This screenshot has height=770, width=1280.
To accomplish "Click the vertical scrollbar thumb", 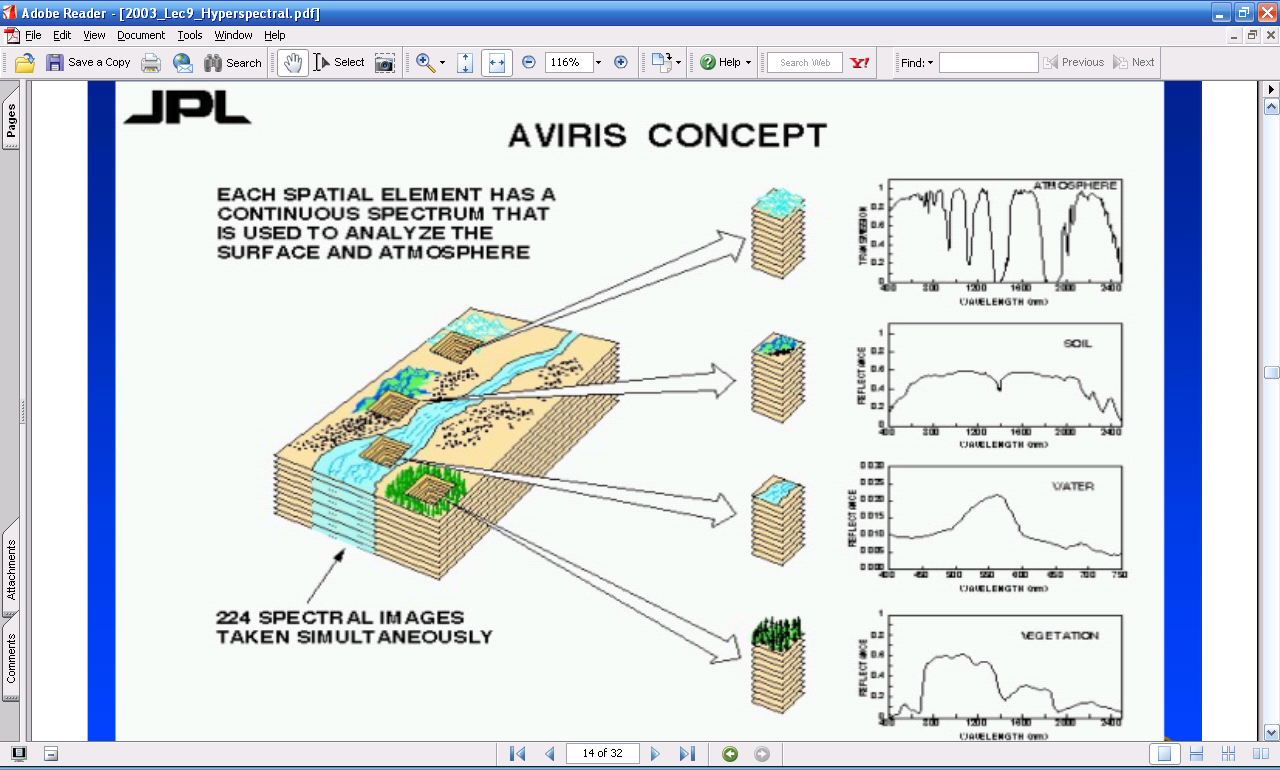I will pos(1272,373).
